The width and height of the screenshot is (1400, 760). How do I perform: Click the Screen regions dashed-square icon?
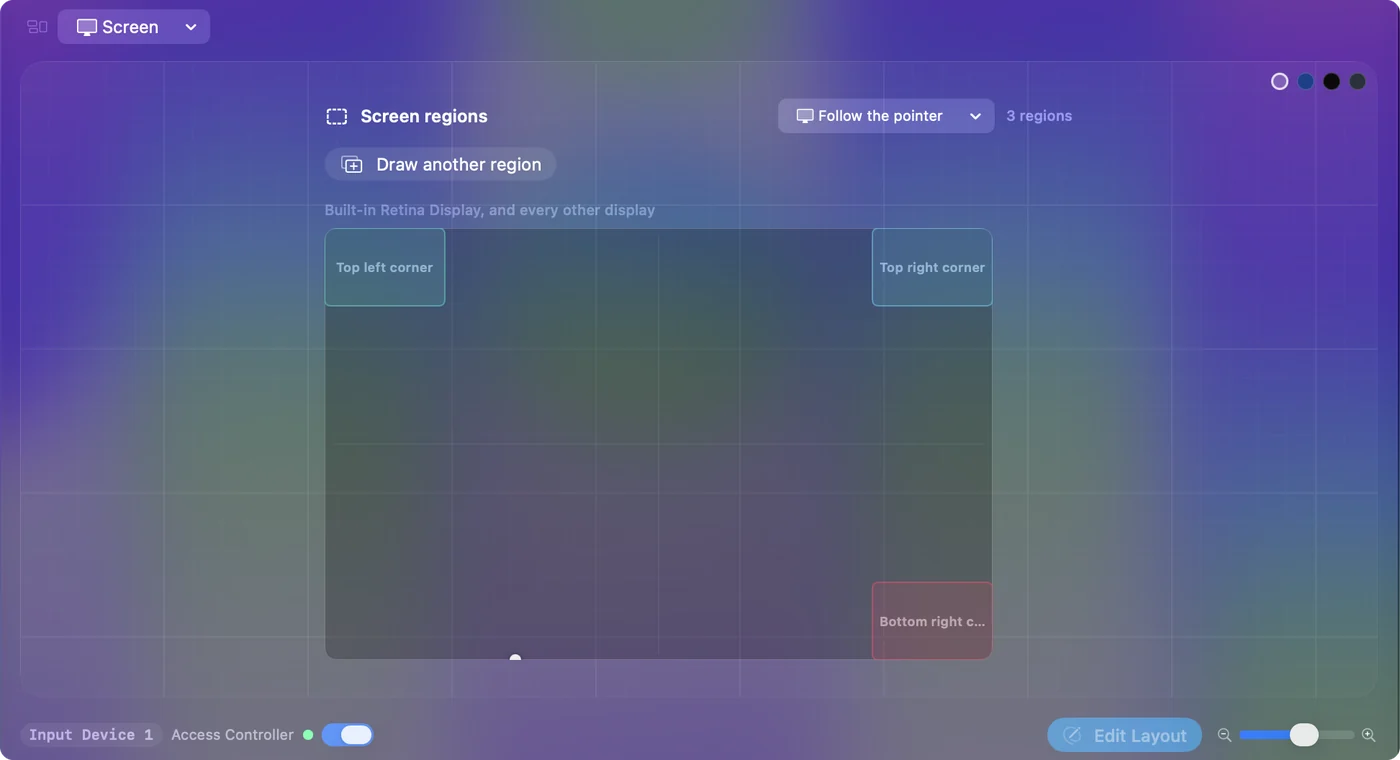point(337,117)
